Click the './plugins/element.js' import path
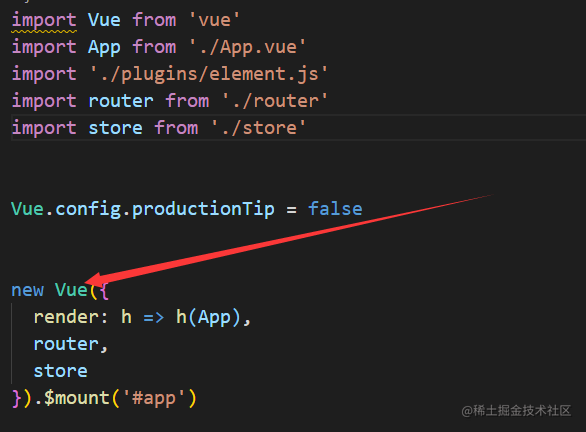The width and height of the screenshot is (586, 432). coord(209,74)
